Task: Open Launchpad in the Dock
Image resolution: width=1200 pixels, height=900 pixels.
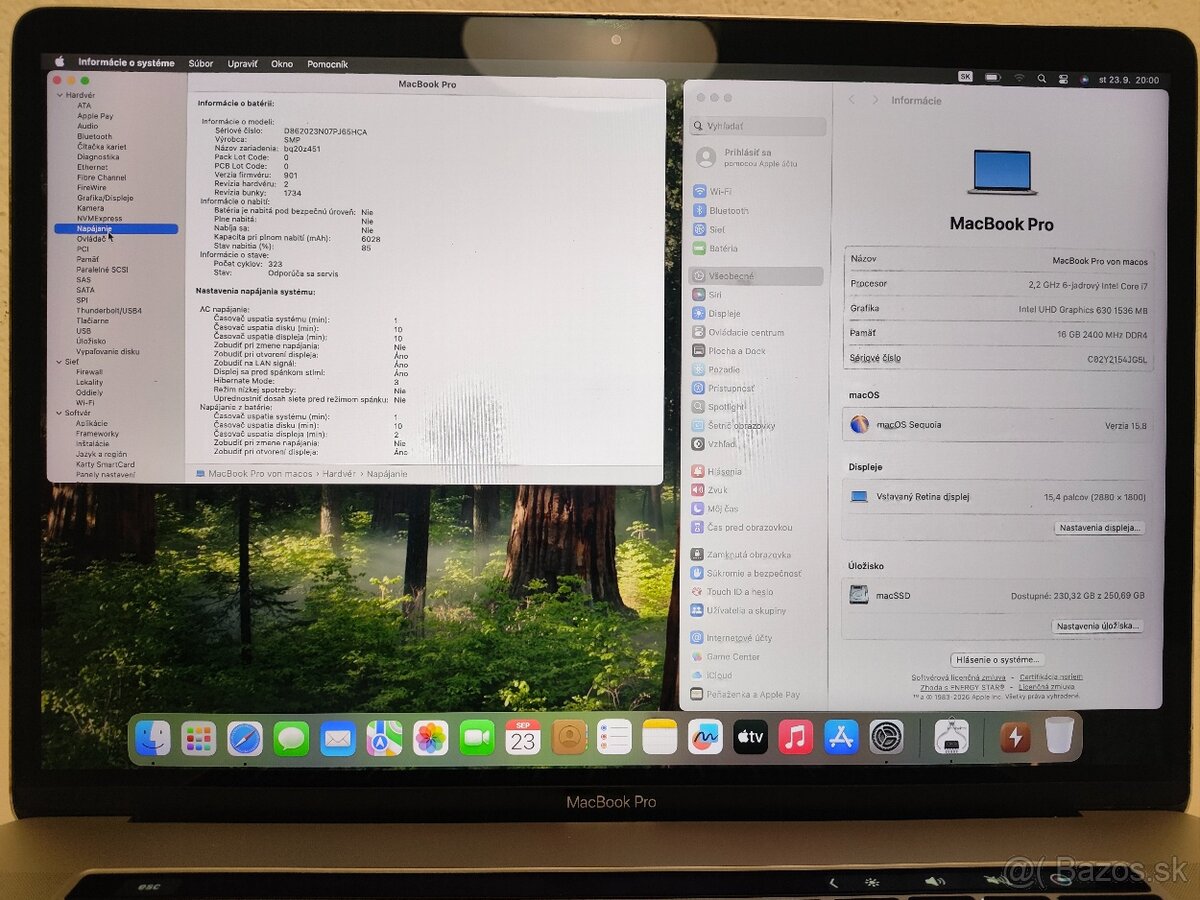Action: point(199,738)
